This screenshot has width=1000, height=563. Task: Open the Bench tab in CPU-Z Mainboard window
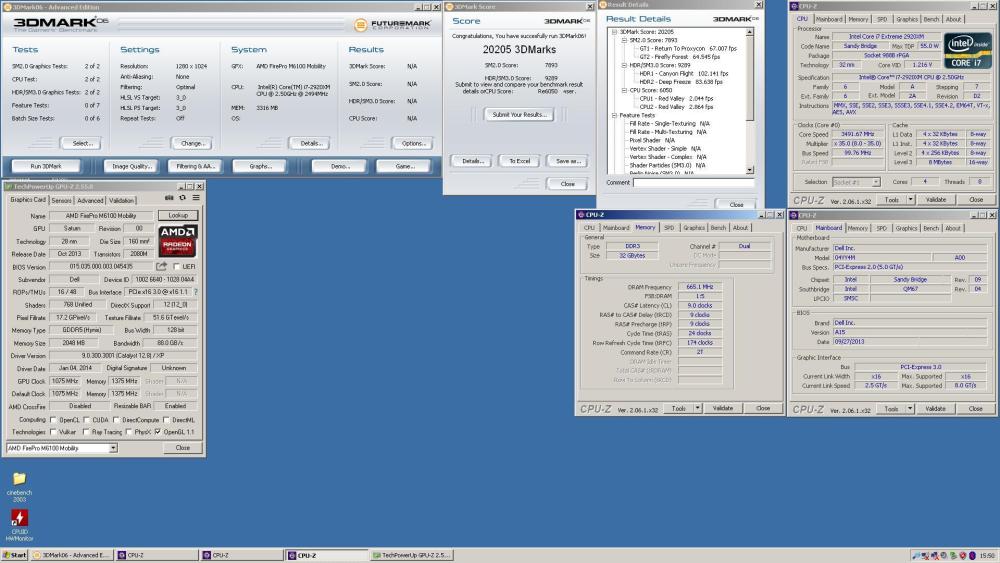coord(931,228)
